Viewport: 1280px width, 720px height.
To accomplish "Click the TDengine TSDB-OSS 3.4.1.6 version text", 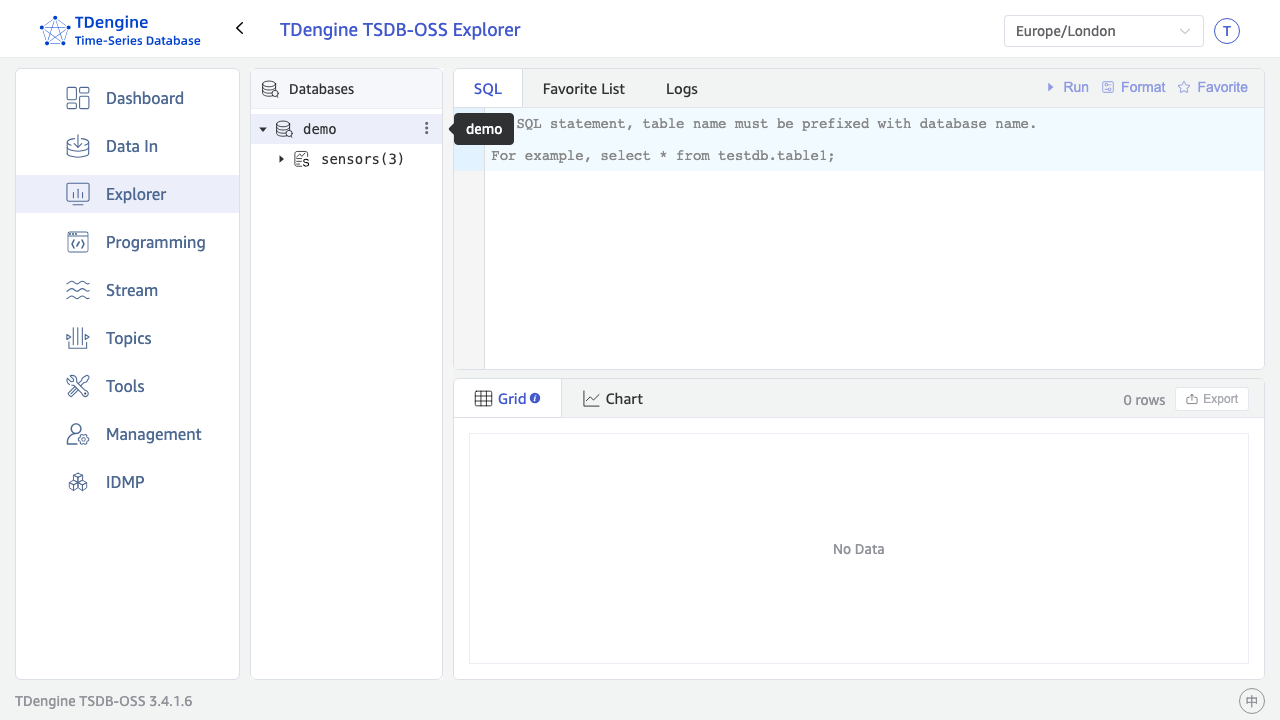I will [104, 701].
